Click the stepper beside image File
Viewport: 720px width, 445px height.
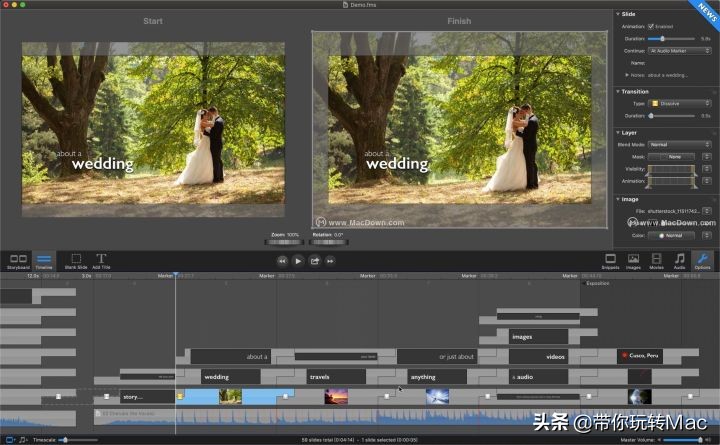[x=707, y=211]
